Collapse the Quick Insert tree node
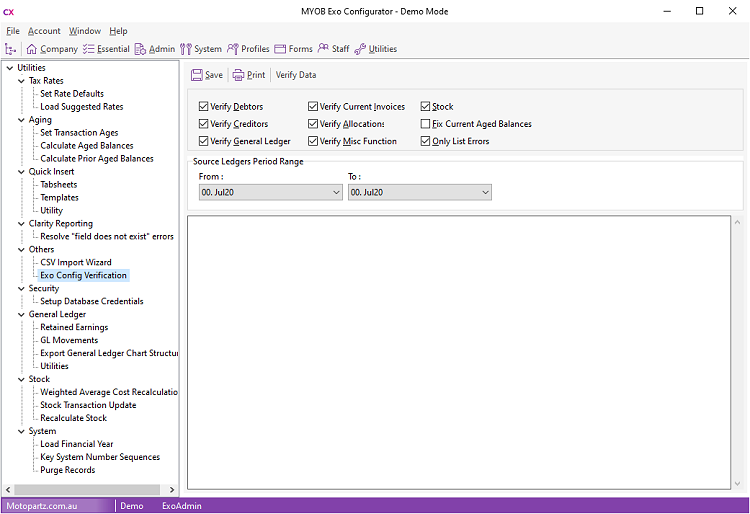The height and width of the screenshot is (514, 750). [x=21, y=172]
